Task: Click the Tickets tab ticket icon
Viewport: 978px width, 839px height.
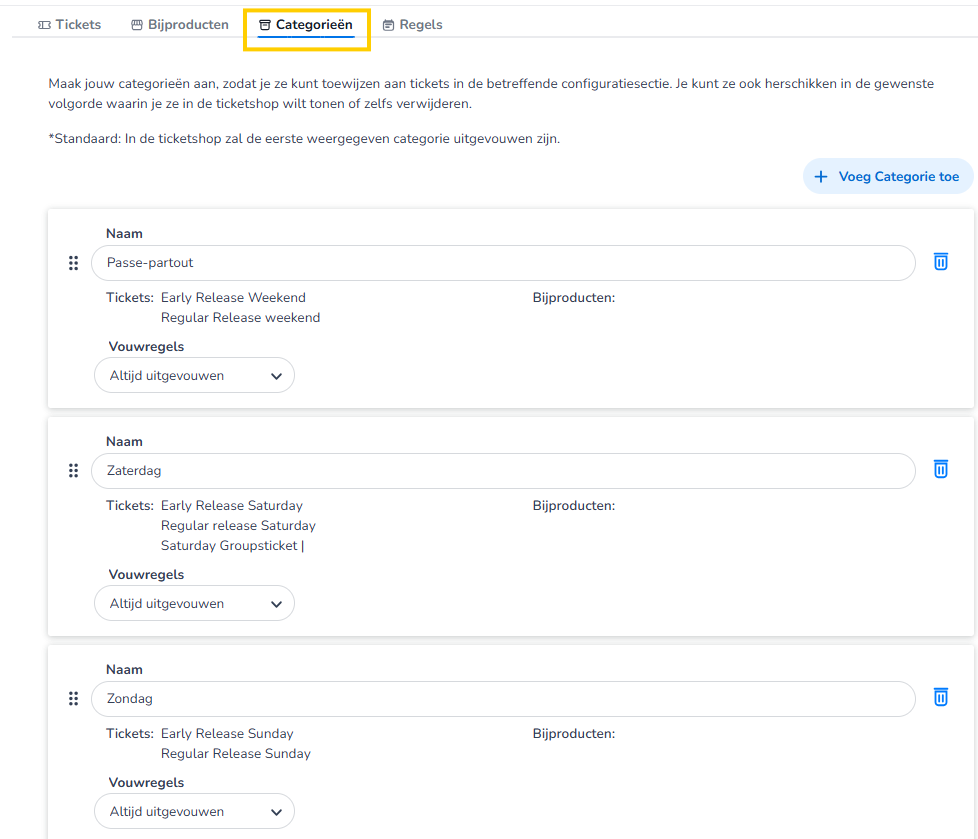Action: (x=44, y=25)
